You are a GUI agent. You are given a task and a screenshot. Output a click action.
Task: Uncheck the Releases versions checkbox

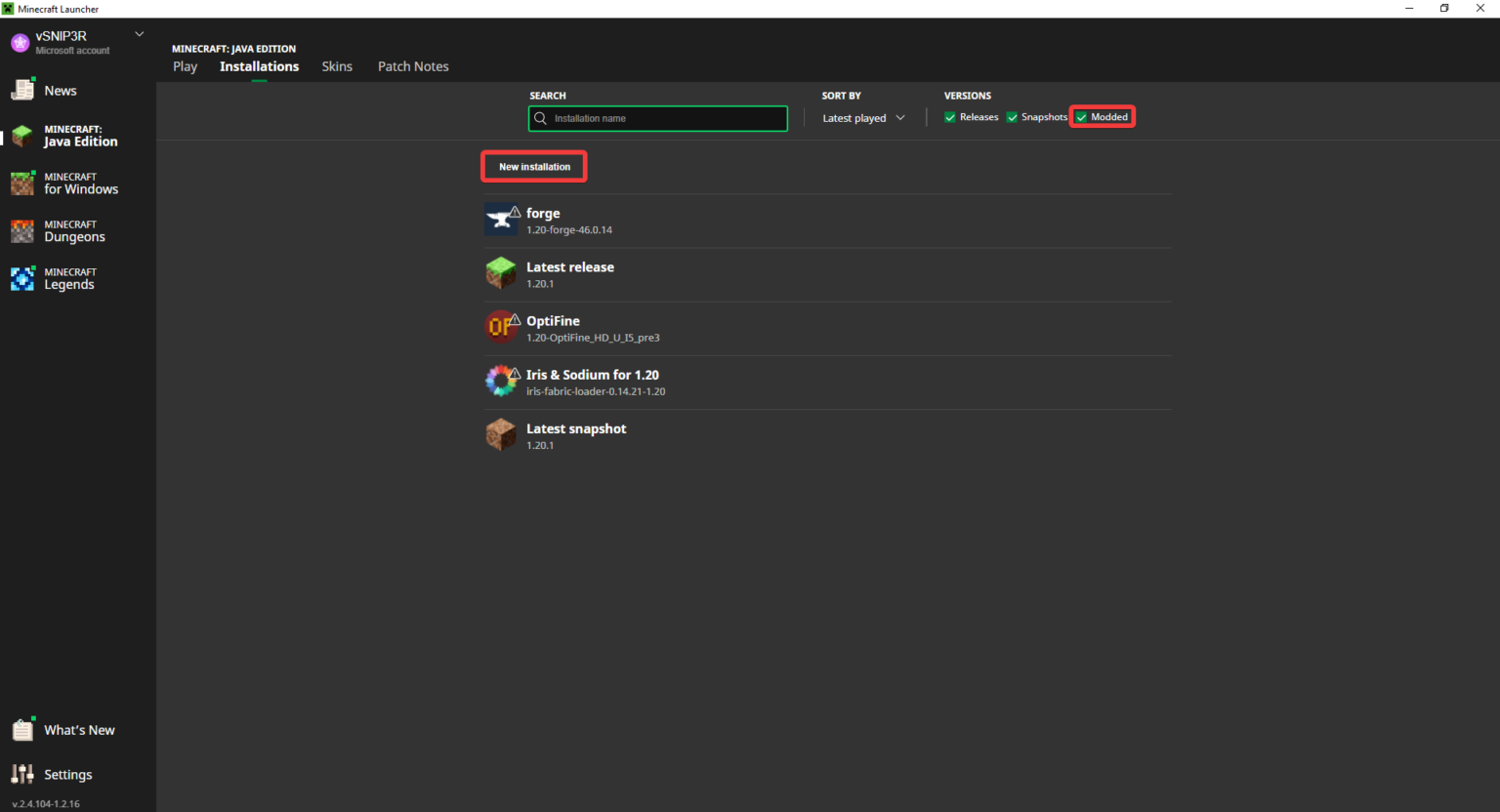950,117
